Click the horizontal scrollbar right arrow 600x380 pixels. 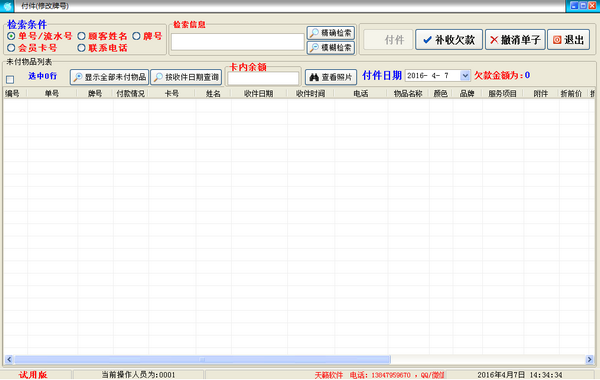point(589,359)
